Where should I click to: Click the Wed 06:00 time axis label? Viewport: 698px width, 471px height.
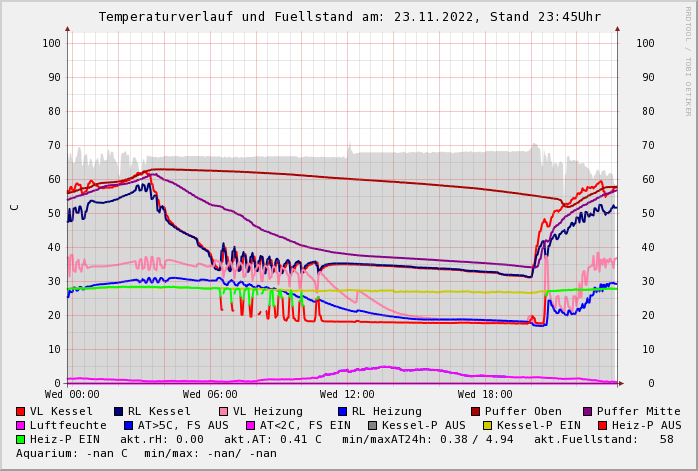(209, 395)
